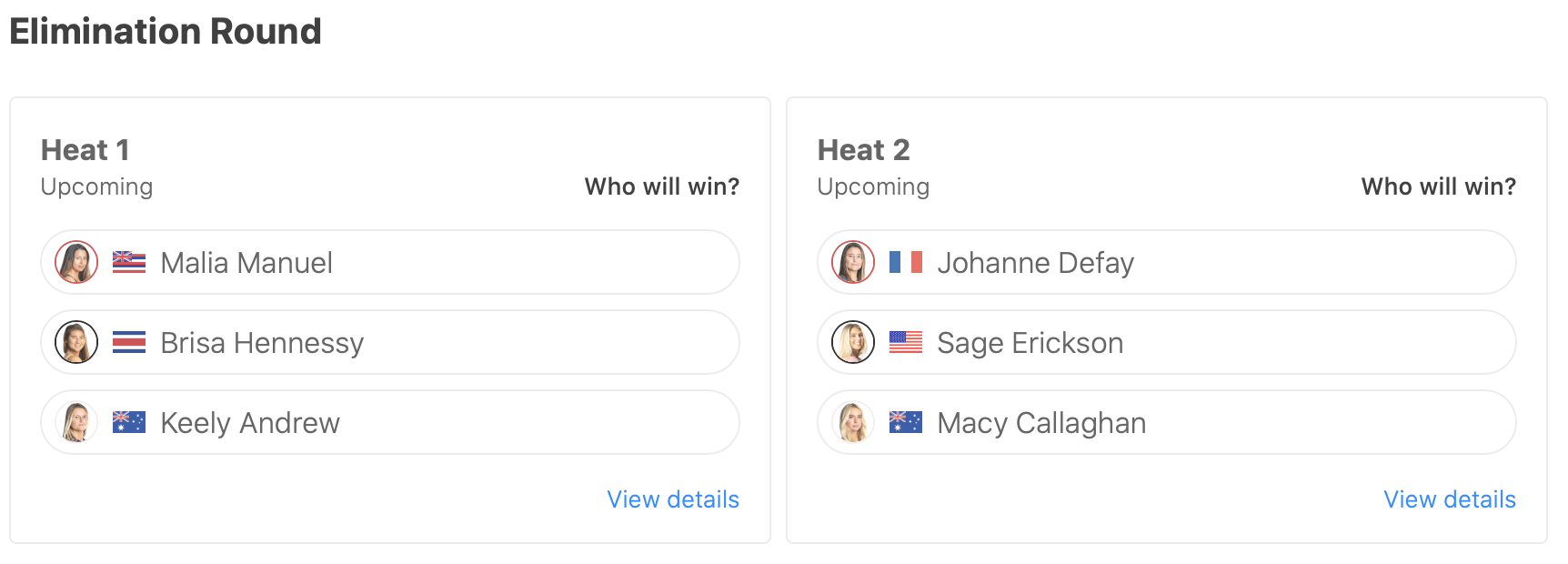Click Australian flag beside Macy Callaghan
1568x564 pixels.
(x=906, y=422)
